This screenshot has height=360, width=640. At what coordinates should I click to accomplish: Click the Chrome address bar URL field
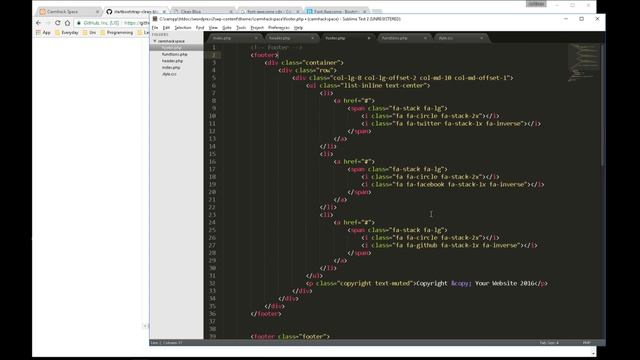112,23
